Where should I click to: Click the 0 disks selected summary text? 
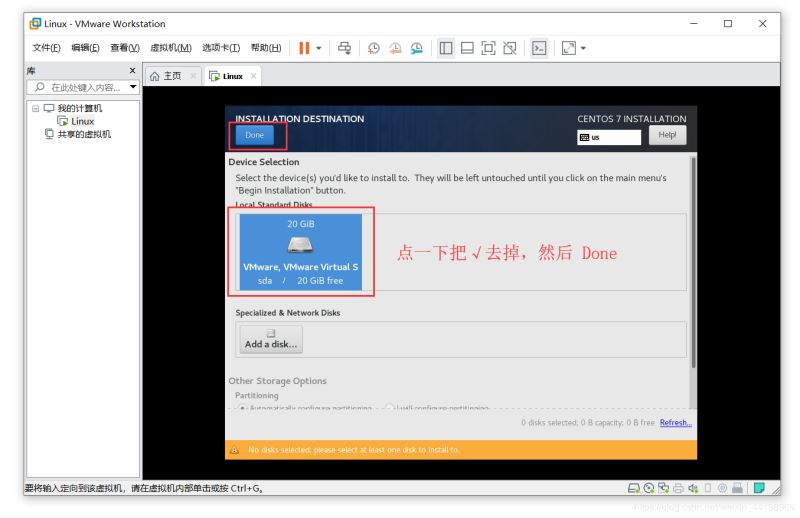[x=587, y=423]
